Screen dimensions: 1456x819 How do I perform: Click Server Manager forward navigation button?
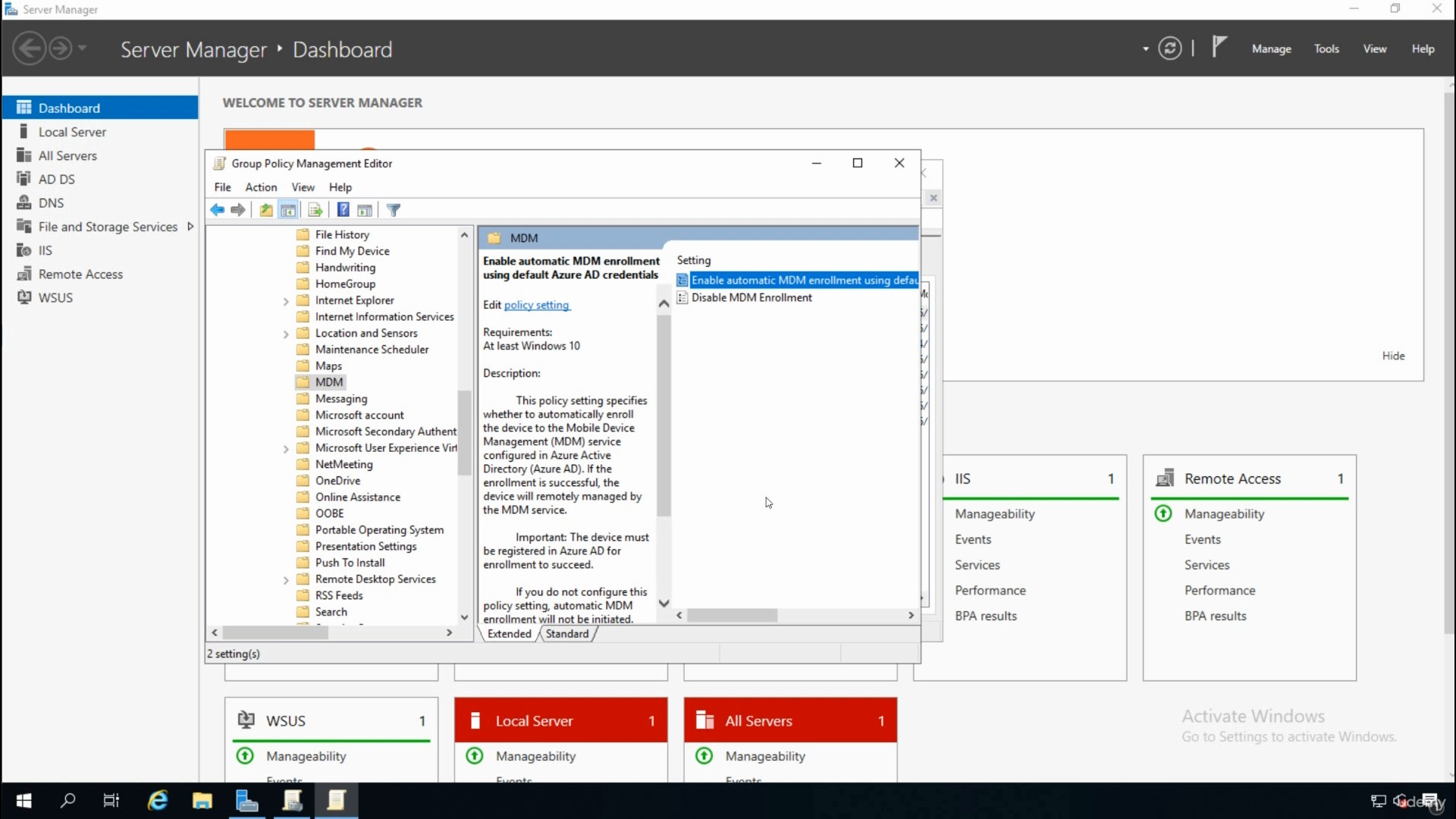pyautogui.click(x=61, y=49)
